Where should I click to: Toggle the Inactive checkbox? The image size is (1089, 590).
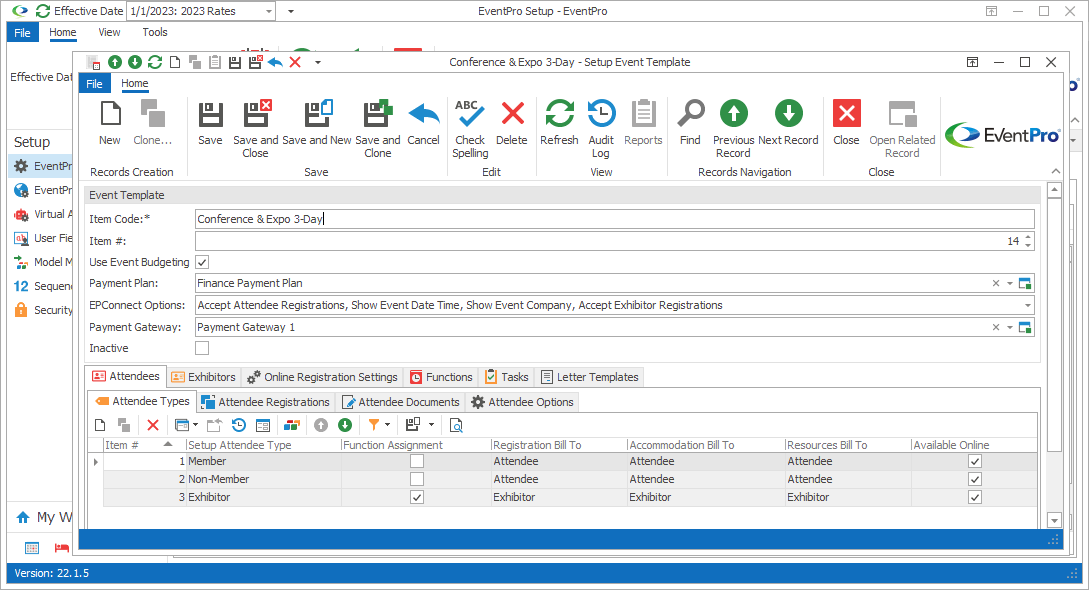point(202,348)
